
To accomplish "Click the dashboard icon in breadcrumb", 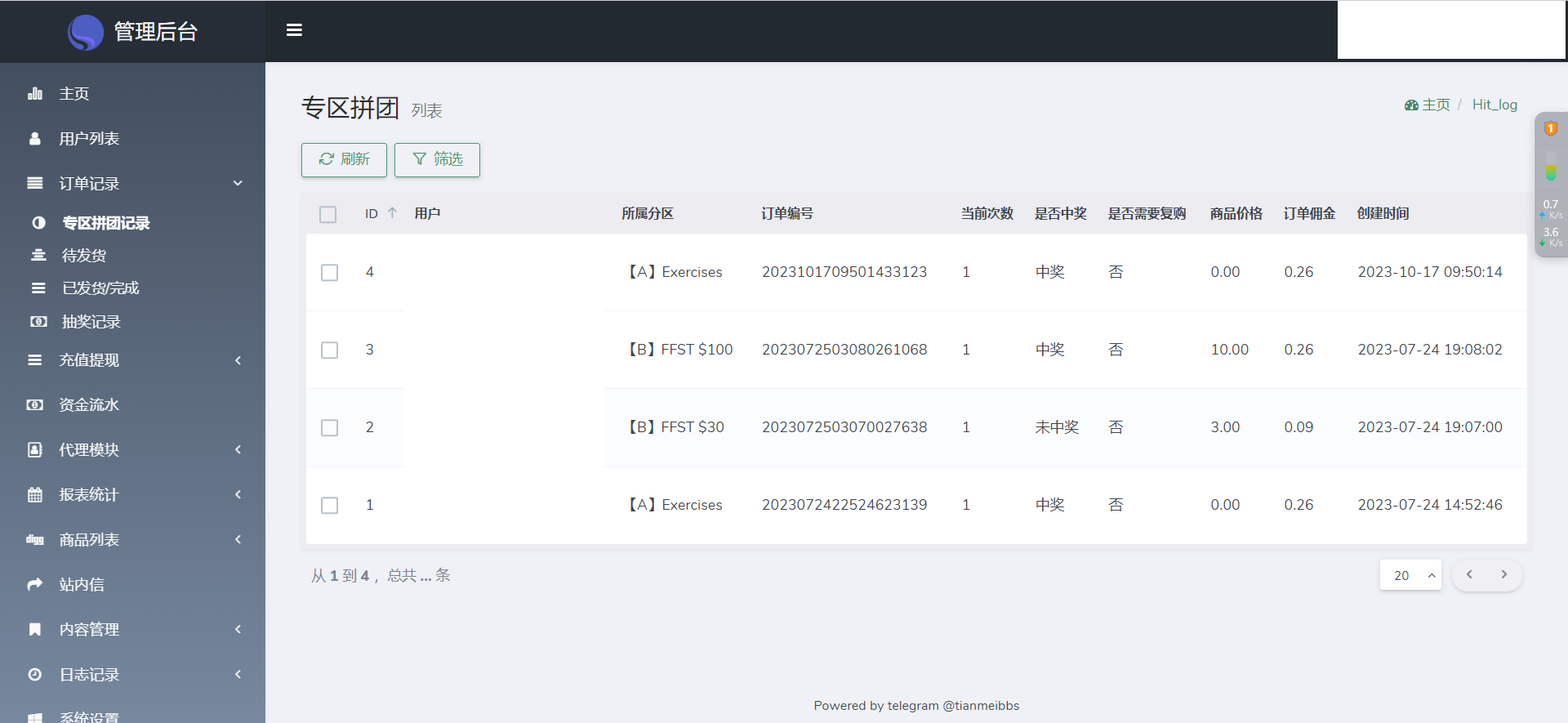I will coord(1411,105).
